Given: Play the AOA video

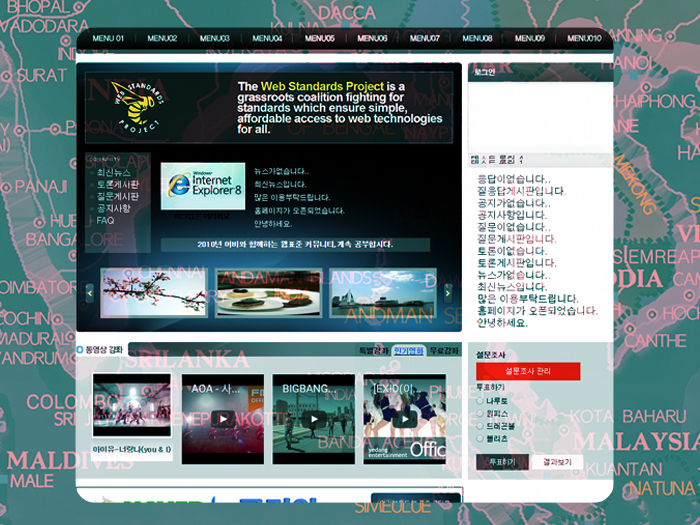Looking at the screenshot, I should coord(222,418).
